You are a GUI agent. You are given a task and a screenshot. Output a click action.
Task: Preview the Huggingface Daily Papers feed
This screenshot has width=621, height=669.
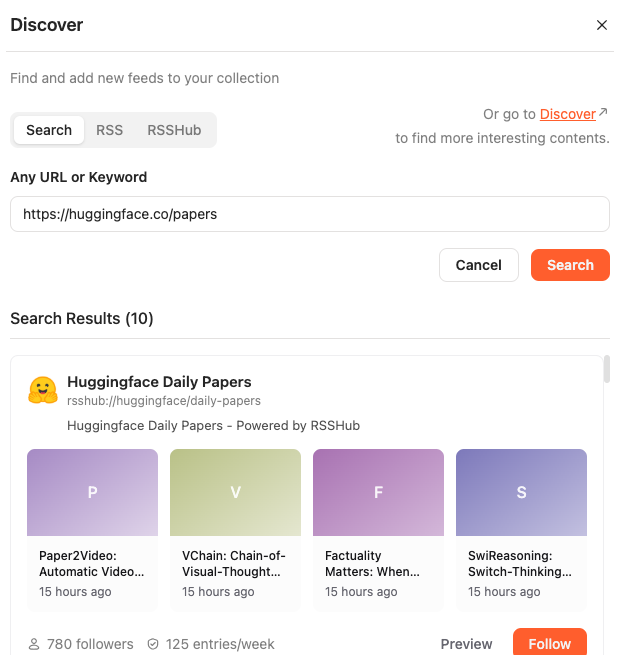466,644
